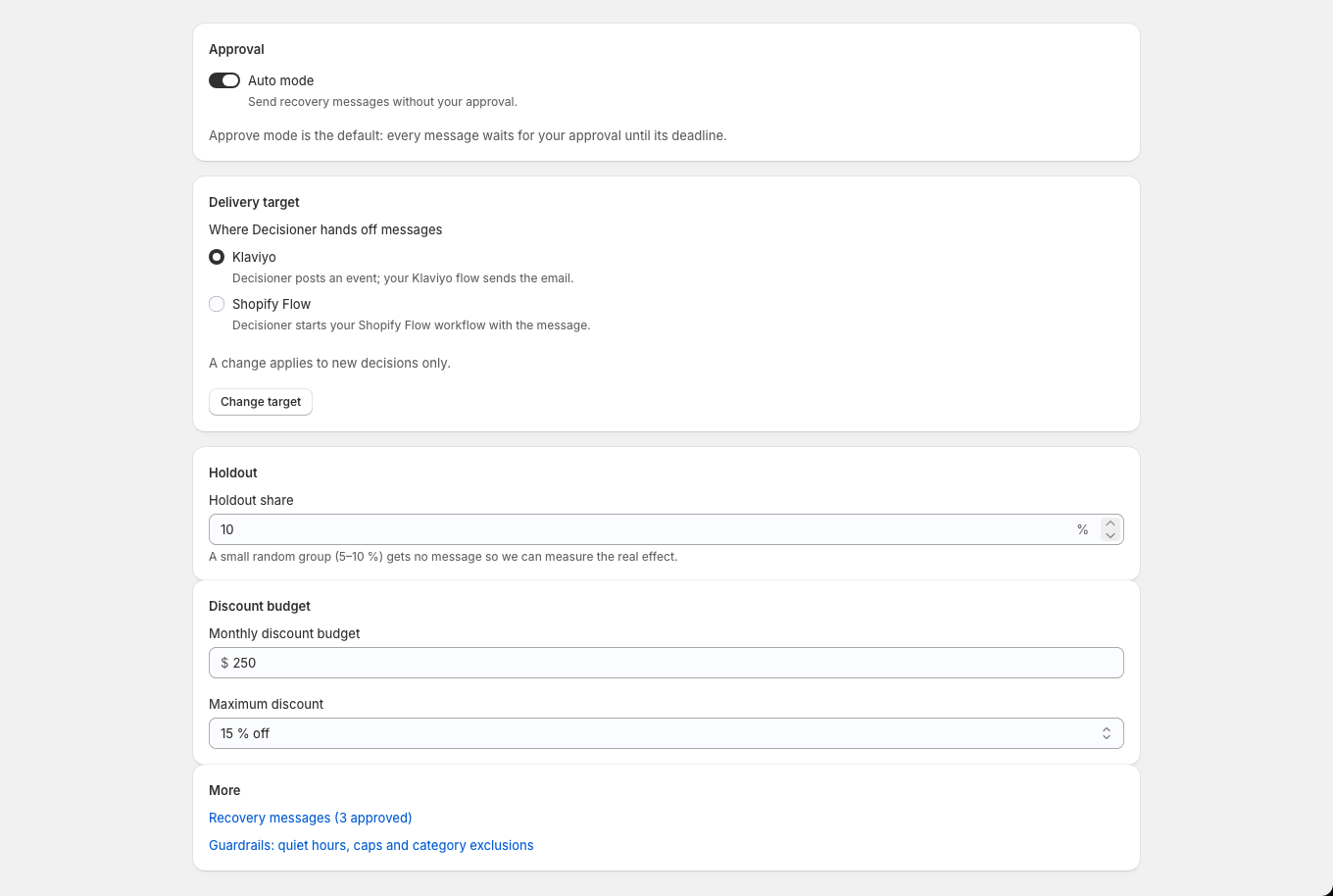Click the Monthly discount budget label
This screenshot has width=1333, height=896.
[284, 633]
